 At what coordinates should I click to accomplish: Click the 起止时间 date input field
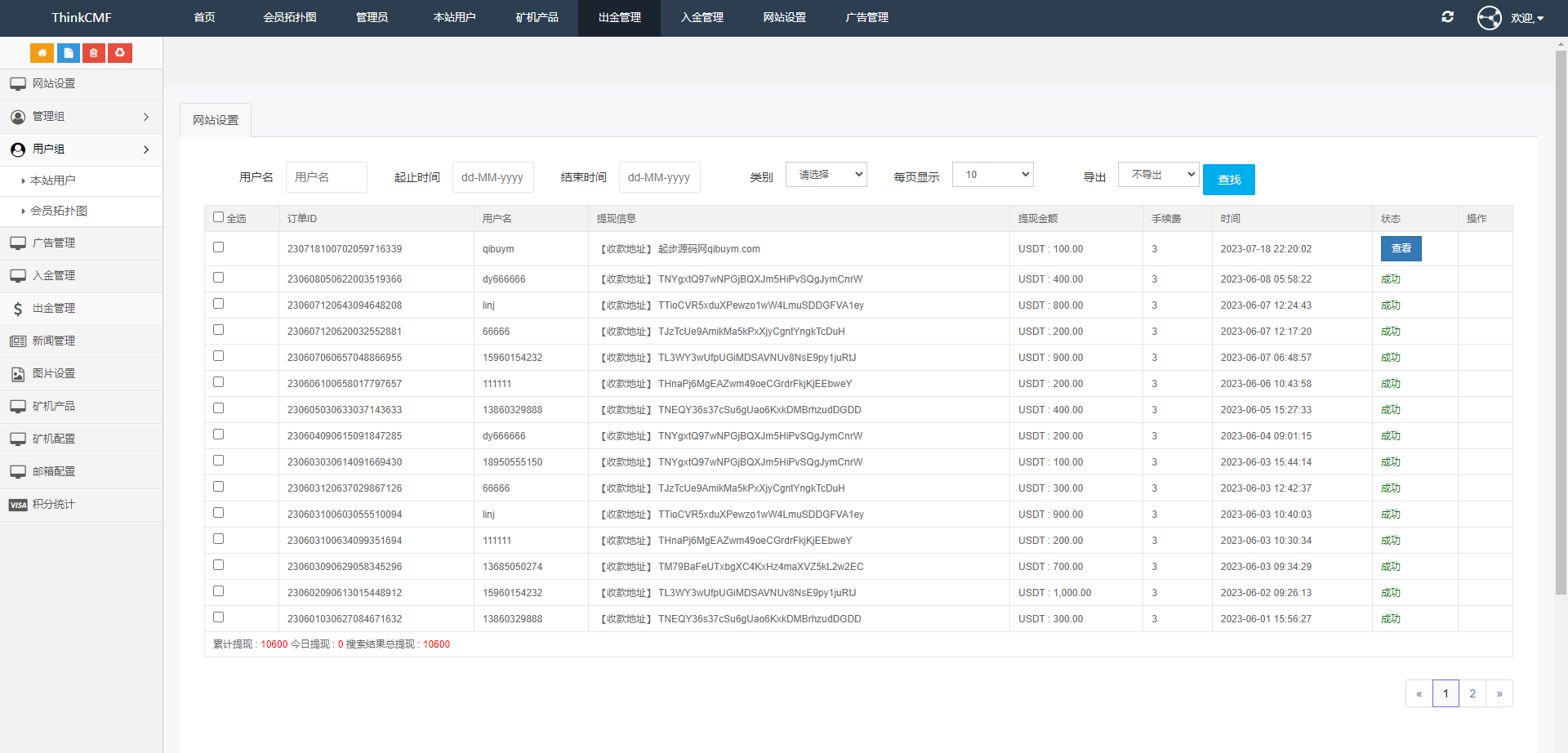point(492,177)
